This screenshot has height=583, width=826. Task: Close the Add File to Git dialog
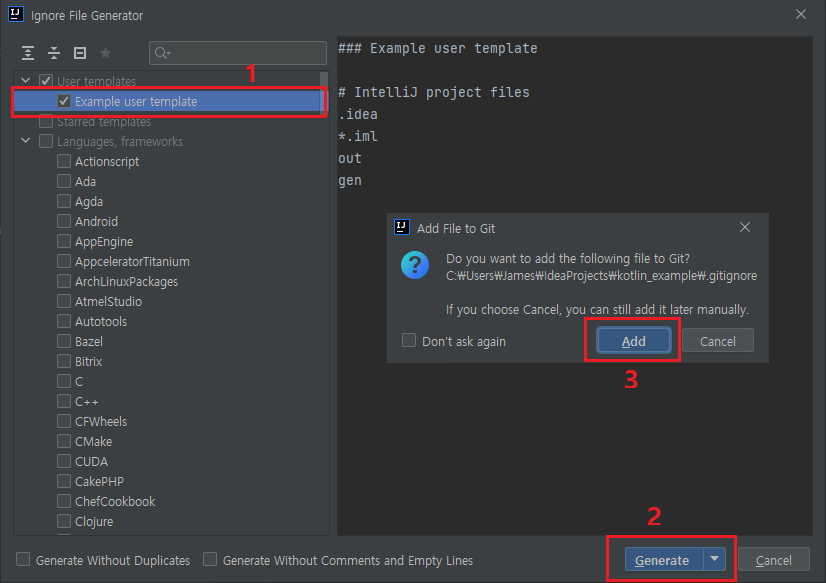[745, 227]
